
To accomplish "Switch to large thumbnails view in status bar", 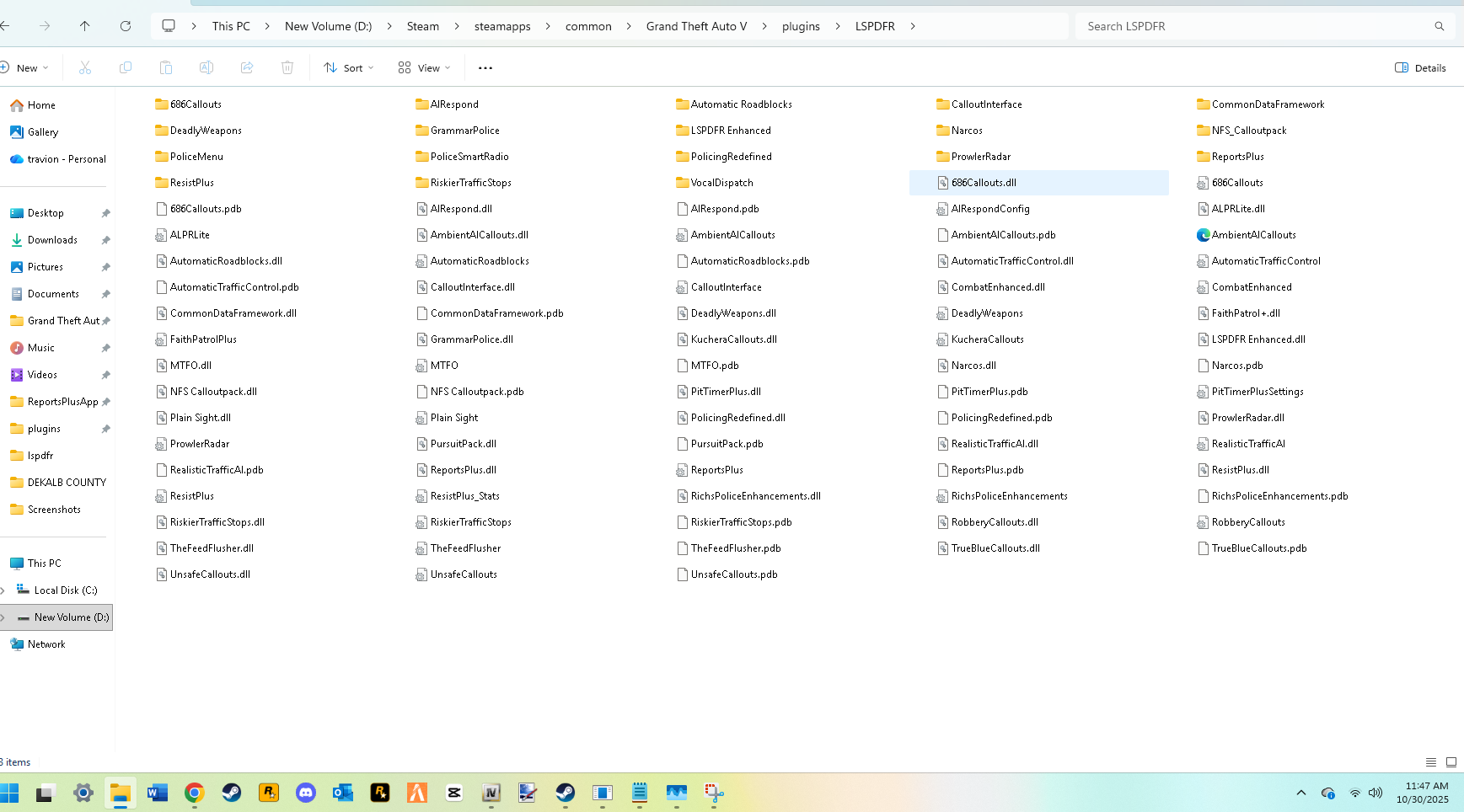I will 1451,762.
